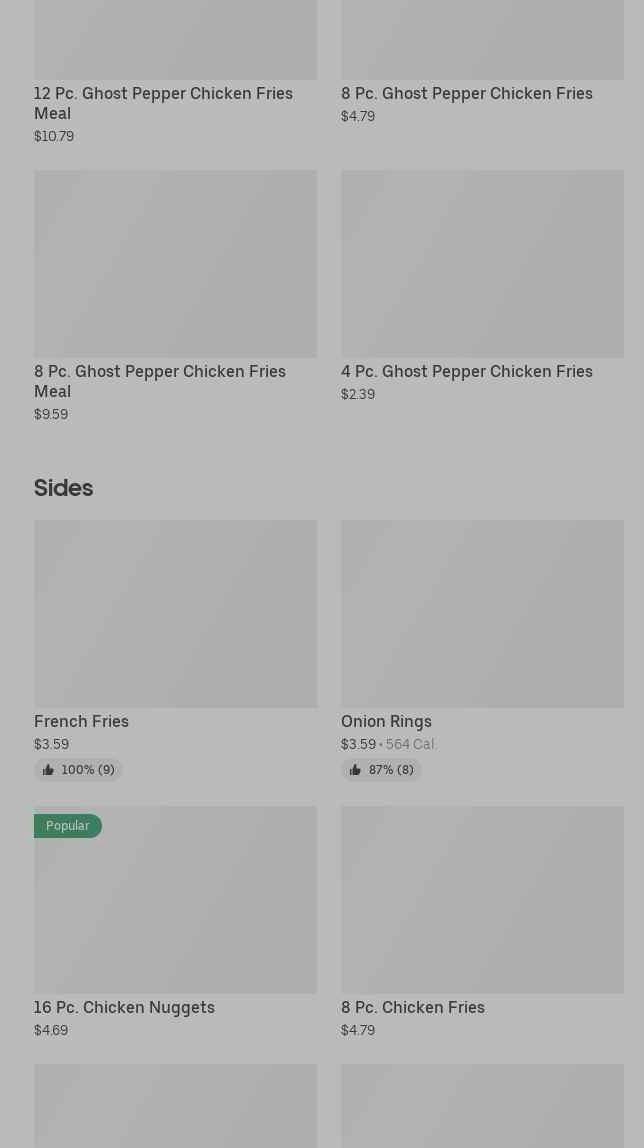Image resolution: width=644 pixels, height=1148 pixels.
Task: Open 4 Pc. Ghost Pepper Chicken Fries image
Action: (482, 263)
